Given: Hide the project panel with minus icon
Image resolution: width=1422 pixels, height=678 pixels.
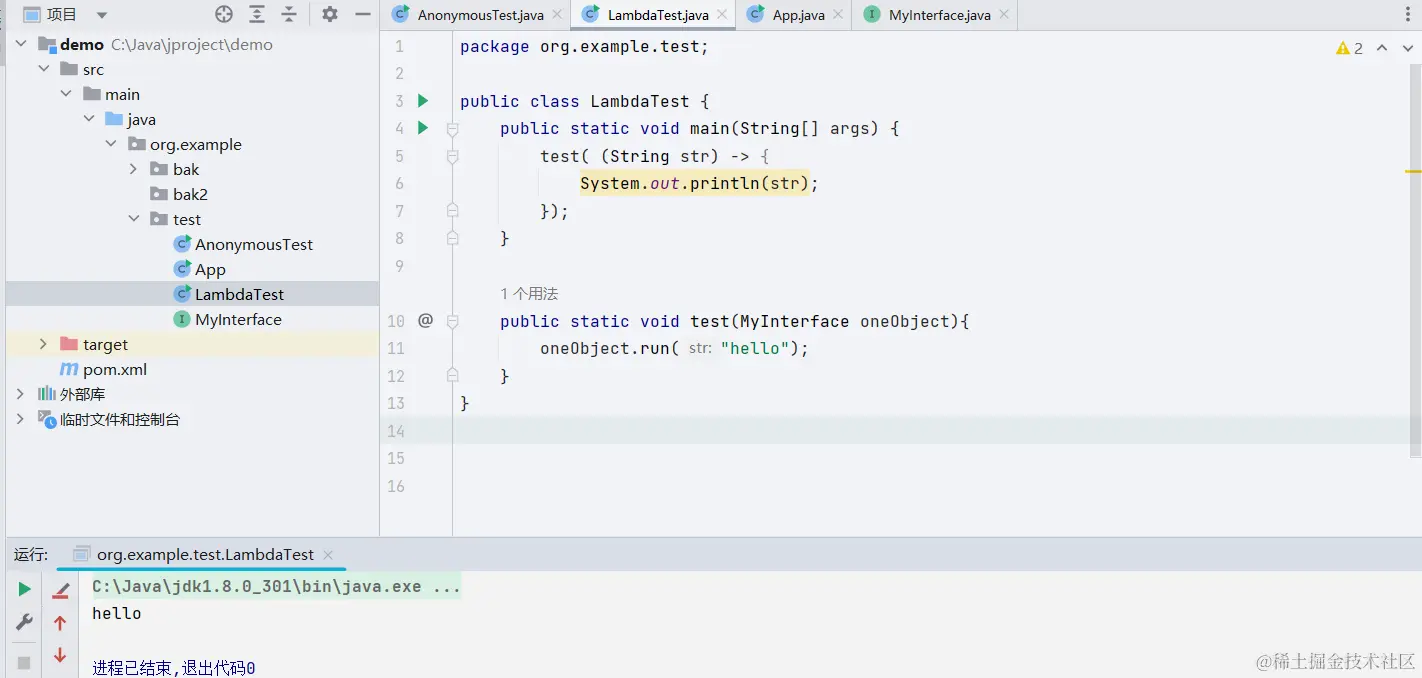Looking at the screenshot, I should 361,14.
